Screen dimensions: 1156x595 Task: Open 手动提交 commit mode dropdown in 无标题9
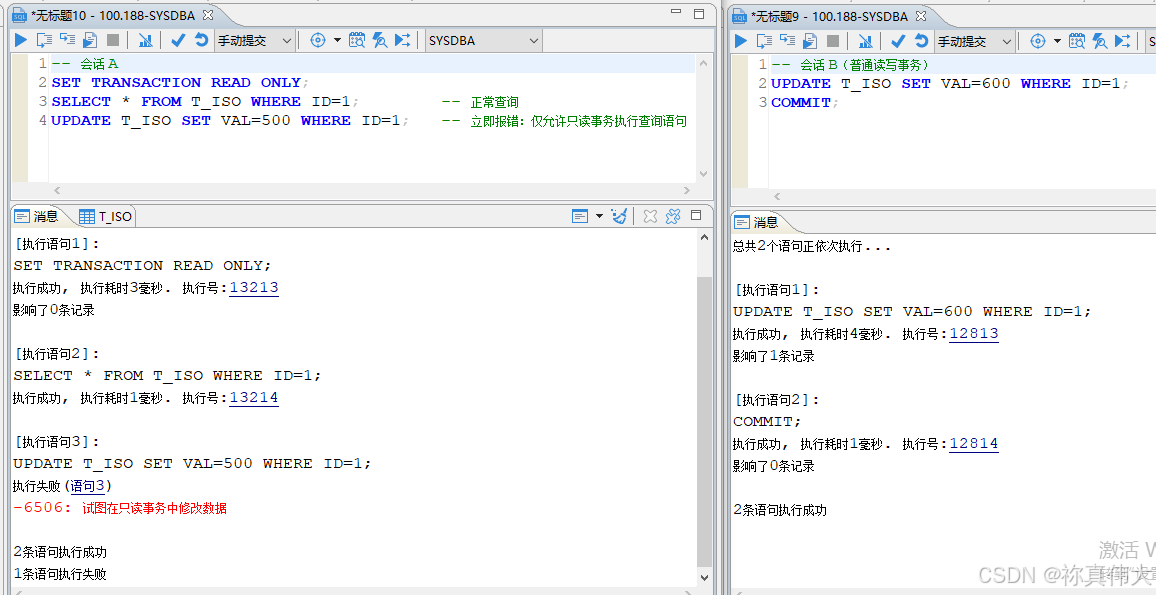(x=975, y=41)
